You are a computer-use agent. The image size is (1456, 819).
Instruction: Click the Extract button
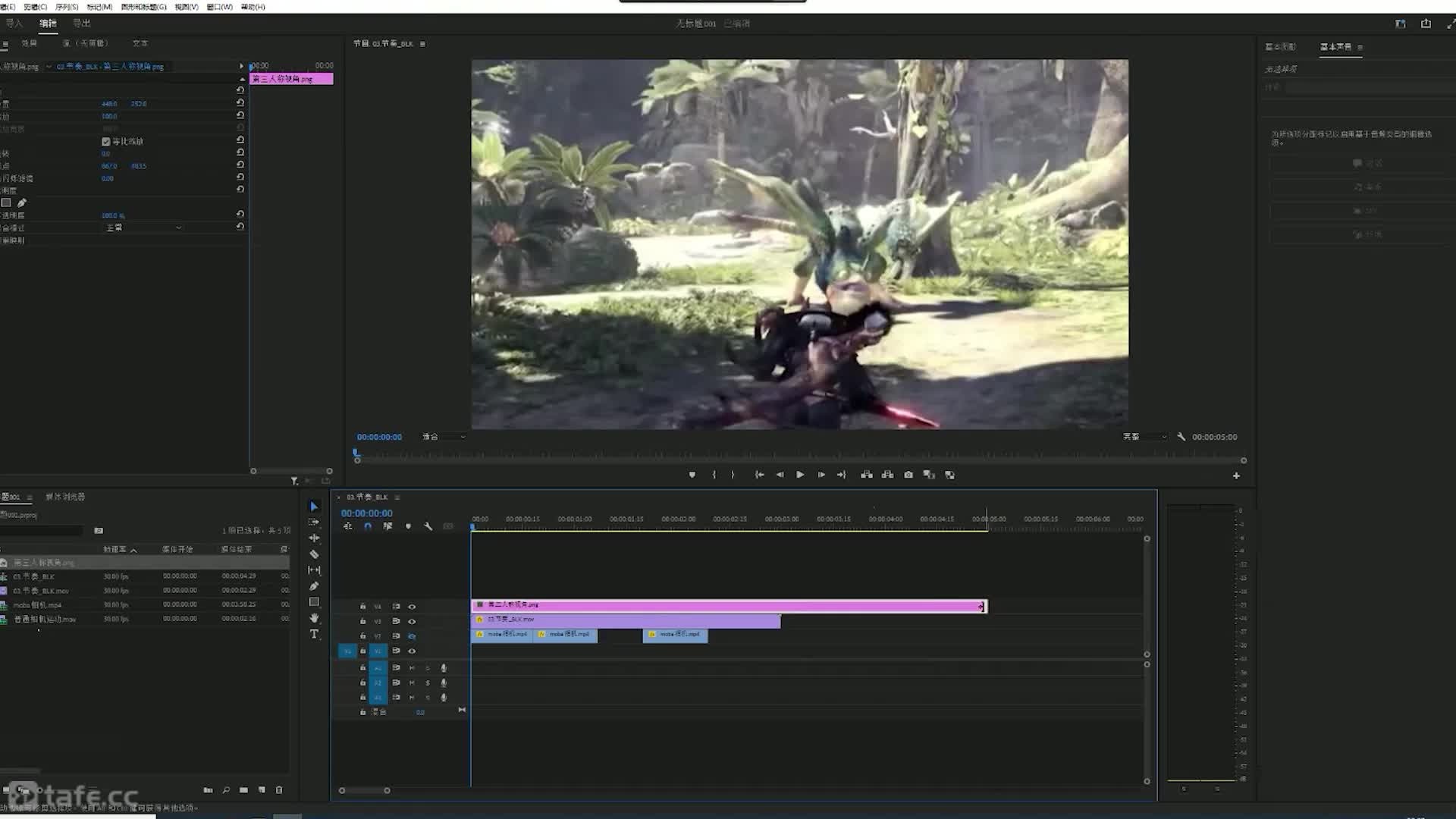coord(887,475)
